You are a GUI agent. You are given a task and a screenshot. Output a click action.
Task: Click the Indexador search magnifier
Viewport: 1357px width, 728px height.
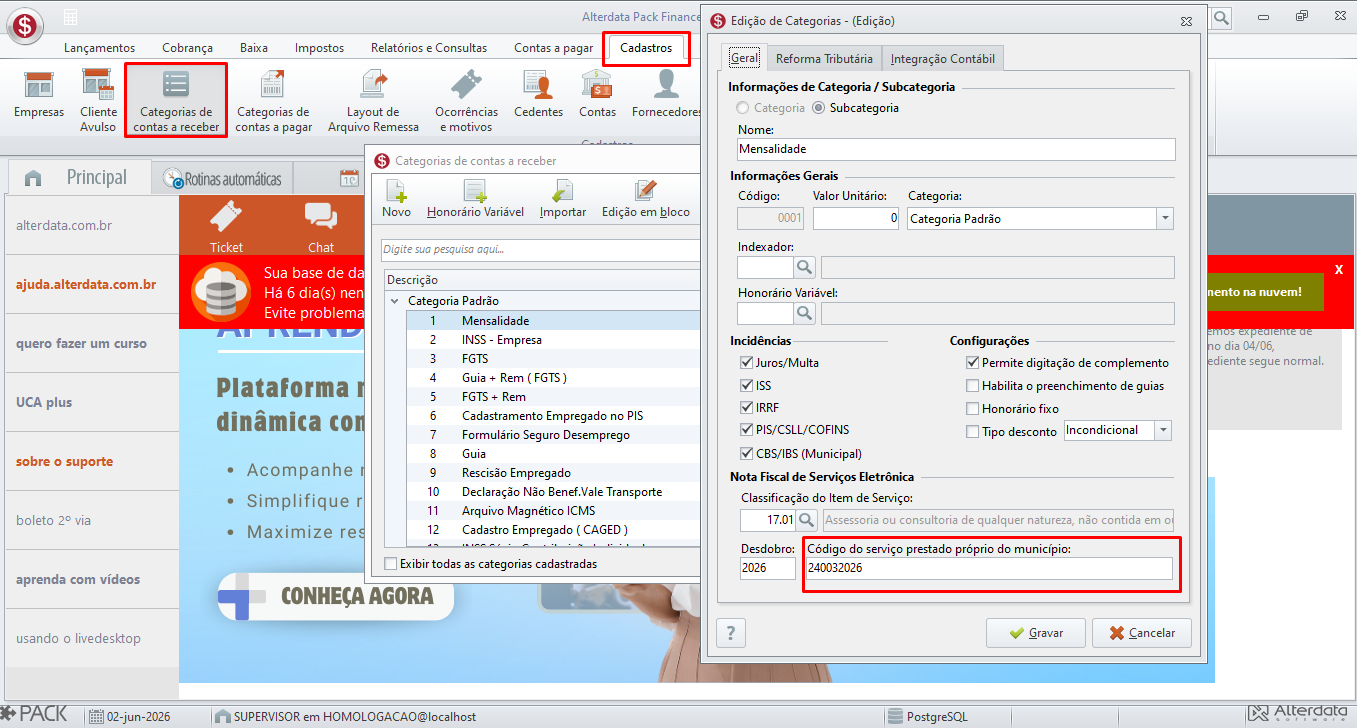click(x=805, y=267)
